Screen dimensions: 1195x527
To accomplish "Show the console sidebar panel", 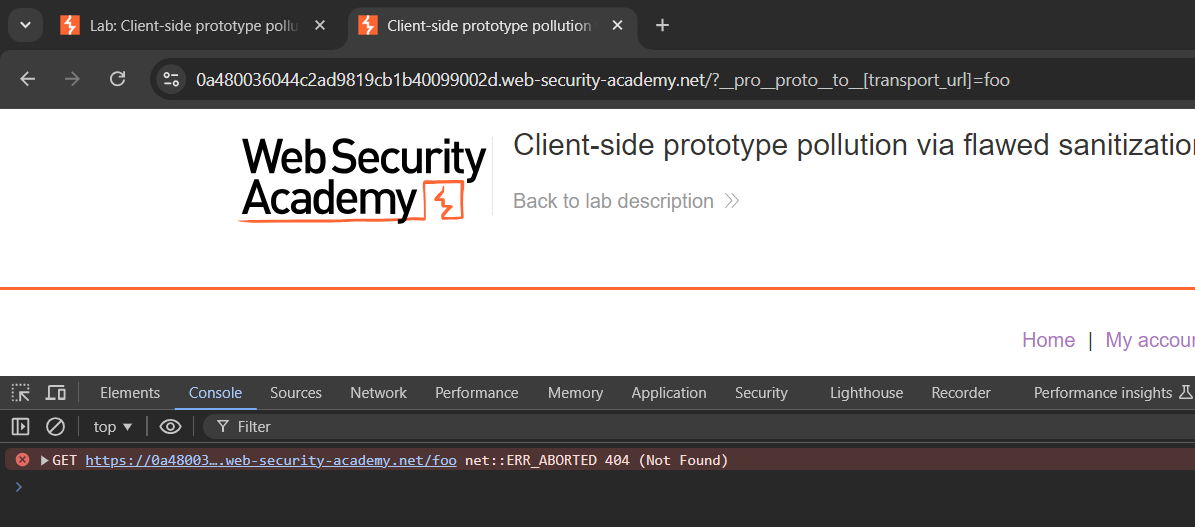I will coord(21,427).
